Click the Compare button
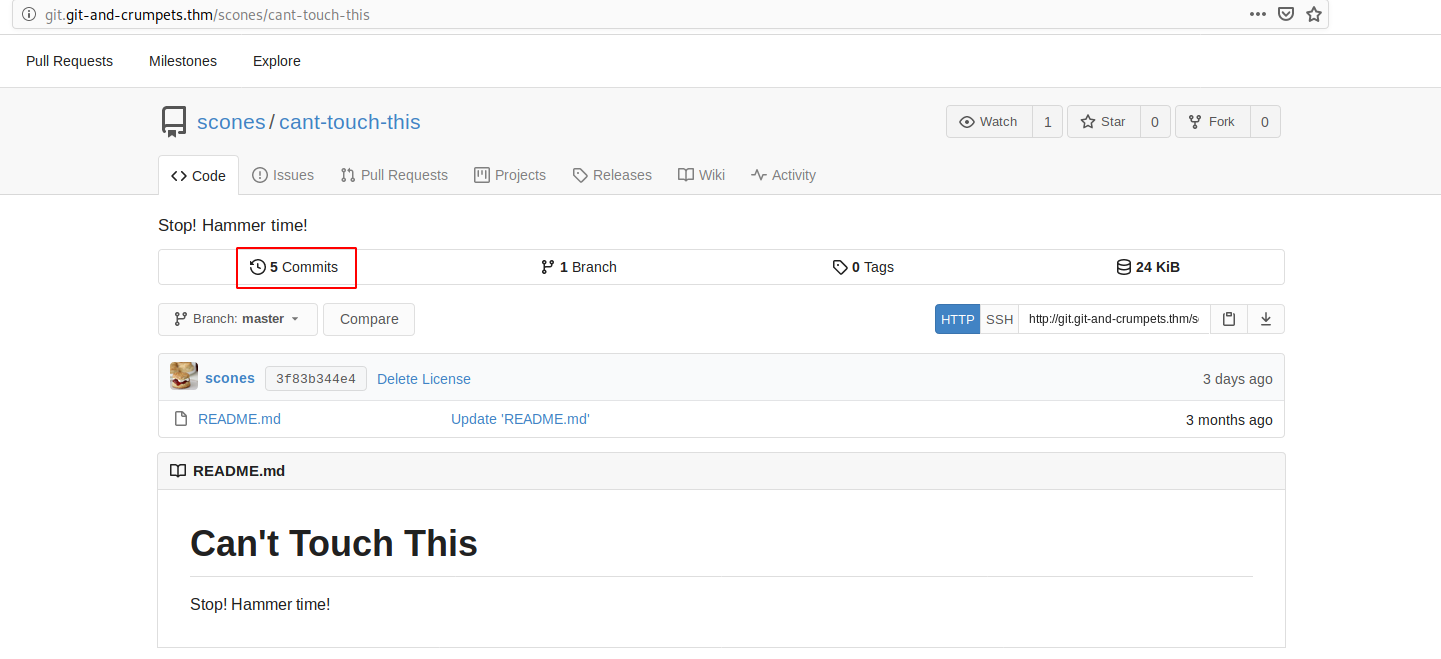This screenshot has width=1441, height=659. pos(369,319)
